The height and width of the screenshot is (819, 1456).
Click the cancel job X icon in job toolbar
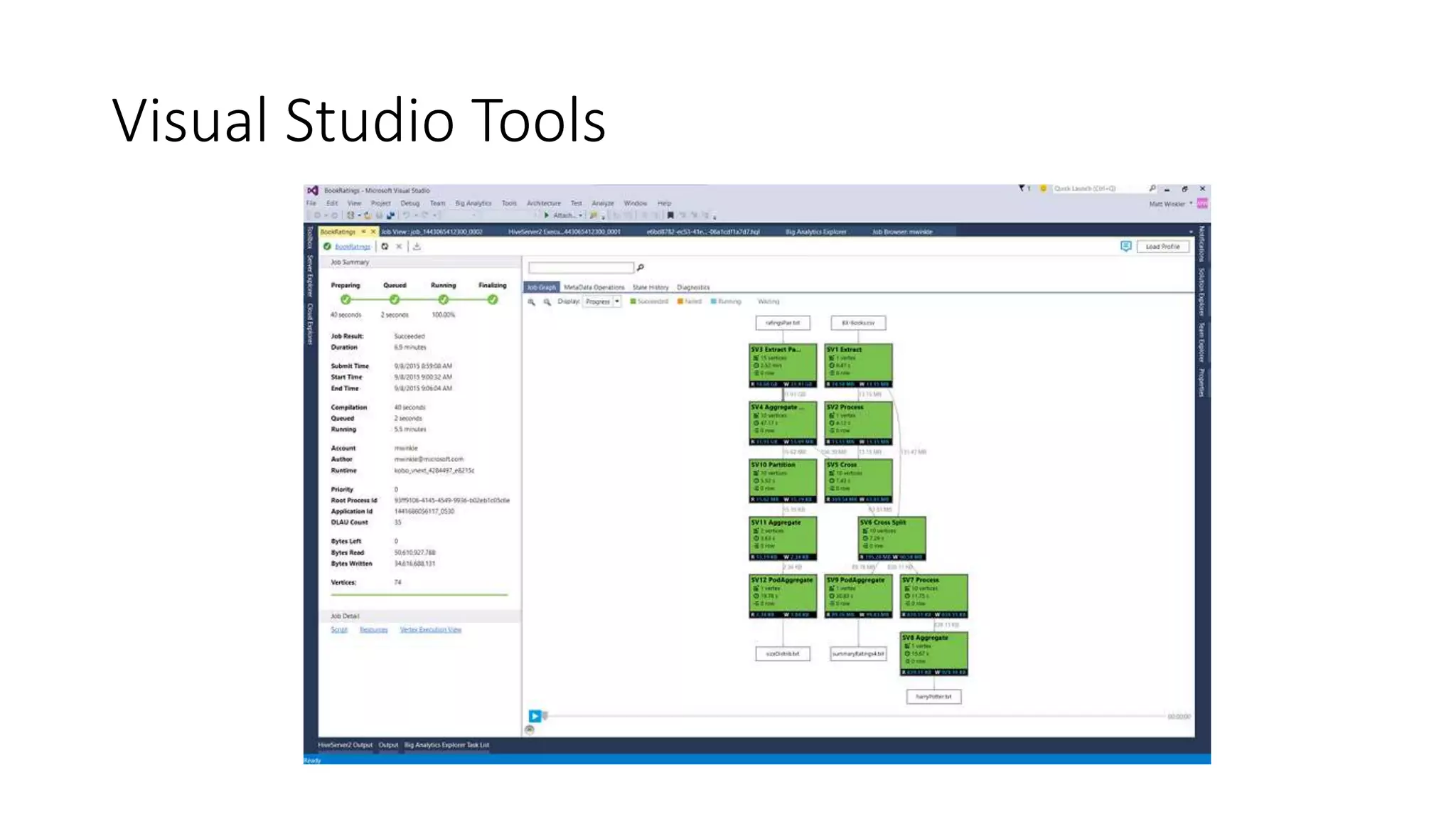coord(399,247)
